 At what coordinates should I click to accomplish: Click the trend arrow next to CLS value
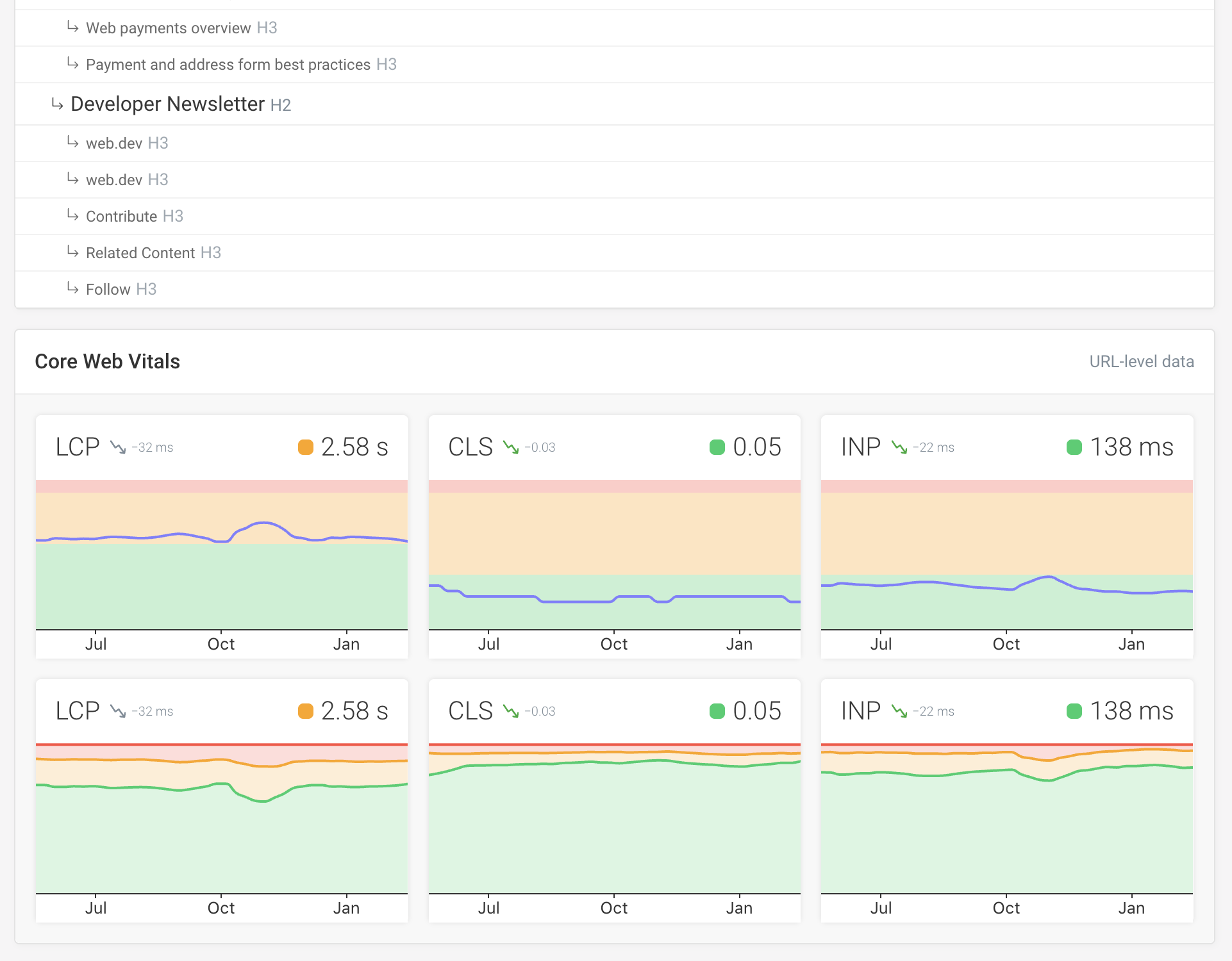[x=511, y=447]
